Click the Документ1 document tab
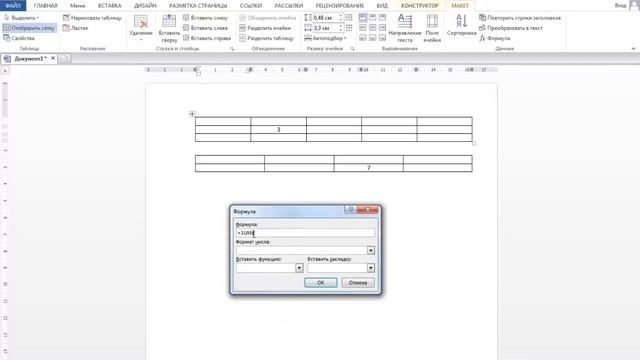The height and width of the screenshot is (360, 640). point(28,59)
